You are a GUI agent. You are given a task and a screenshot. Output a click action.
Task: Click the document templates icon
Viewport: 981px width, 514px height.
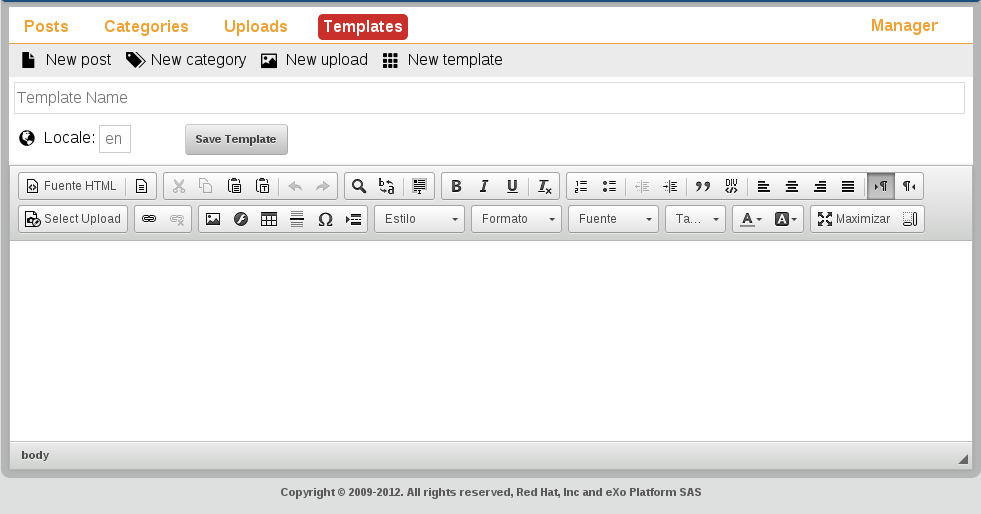click(141, 186)
